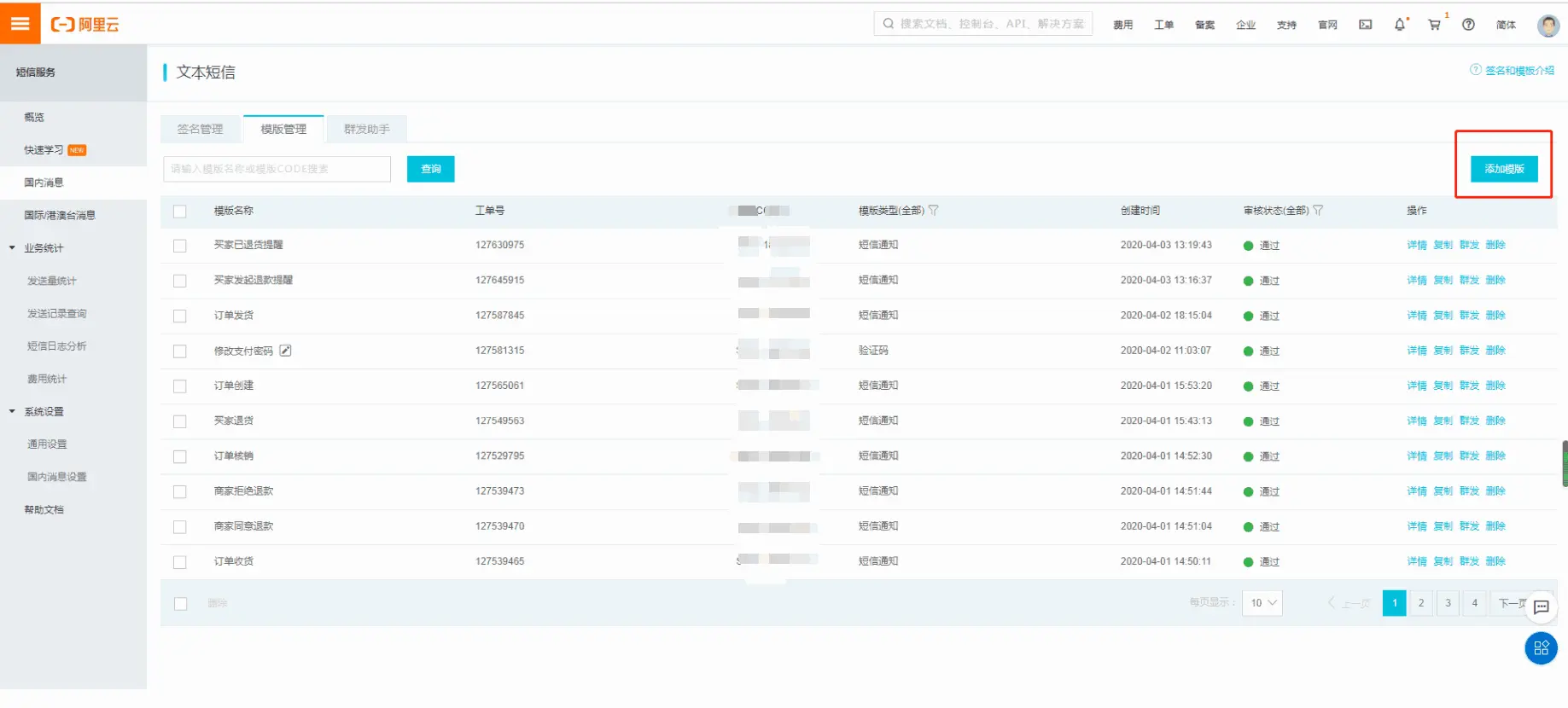
Task: Open the Cloud Shell terminal icon
Action: [x=1366, y=25]
